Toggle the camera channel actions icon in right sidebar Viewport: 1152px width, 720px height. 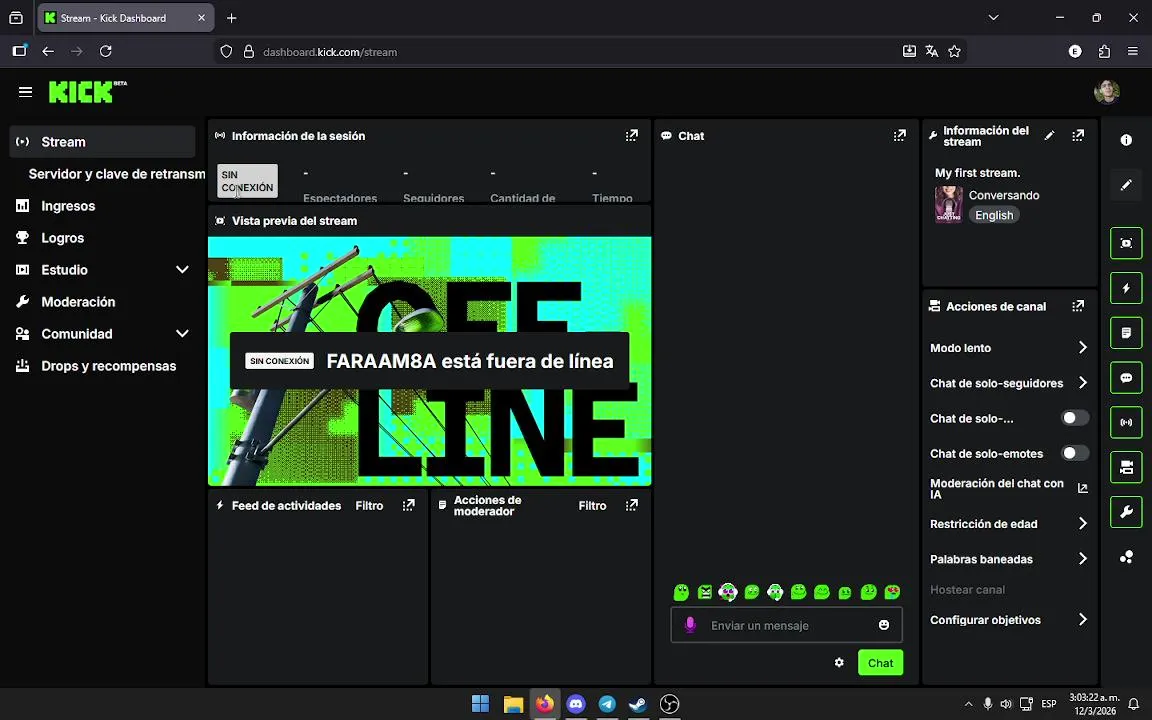[1126, 467]
